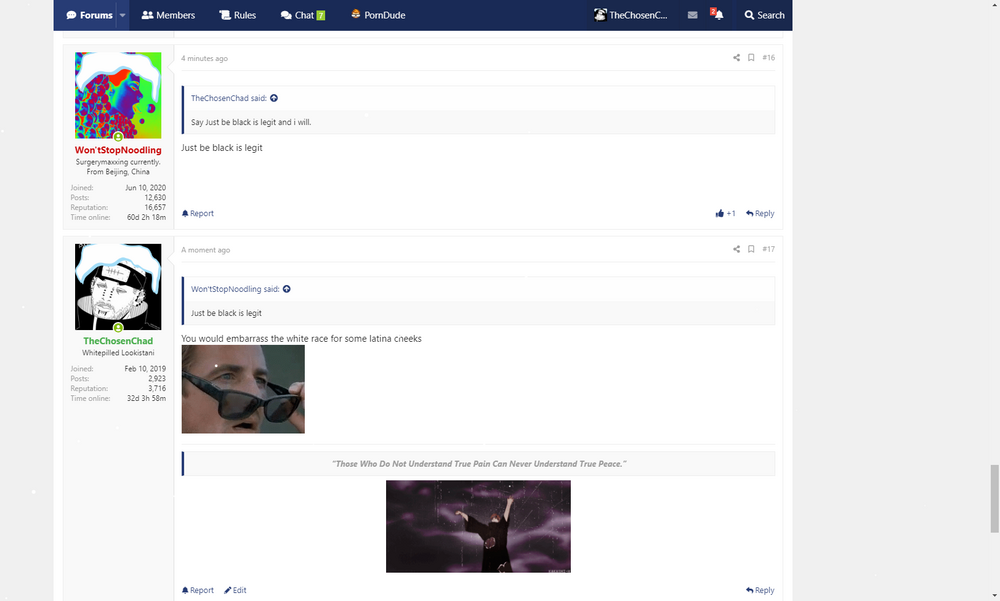Viewport: 1000px width, 601px height.
Task: Open the Members page
Action: click(x=168, y=15)
